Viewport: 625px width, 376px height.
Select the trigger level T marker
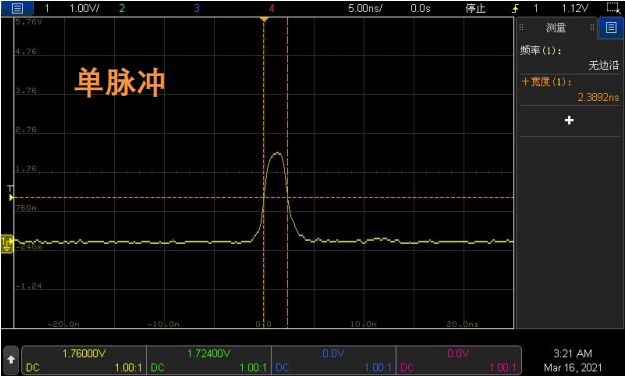pos(11,193)
